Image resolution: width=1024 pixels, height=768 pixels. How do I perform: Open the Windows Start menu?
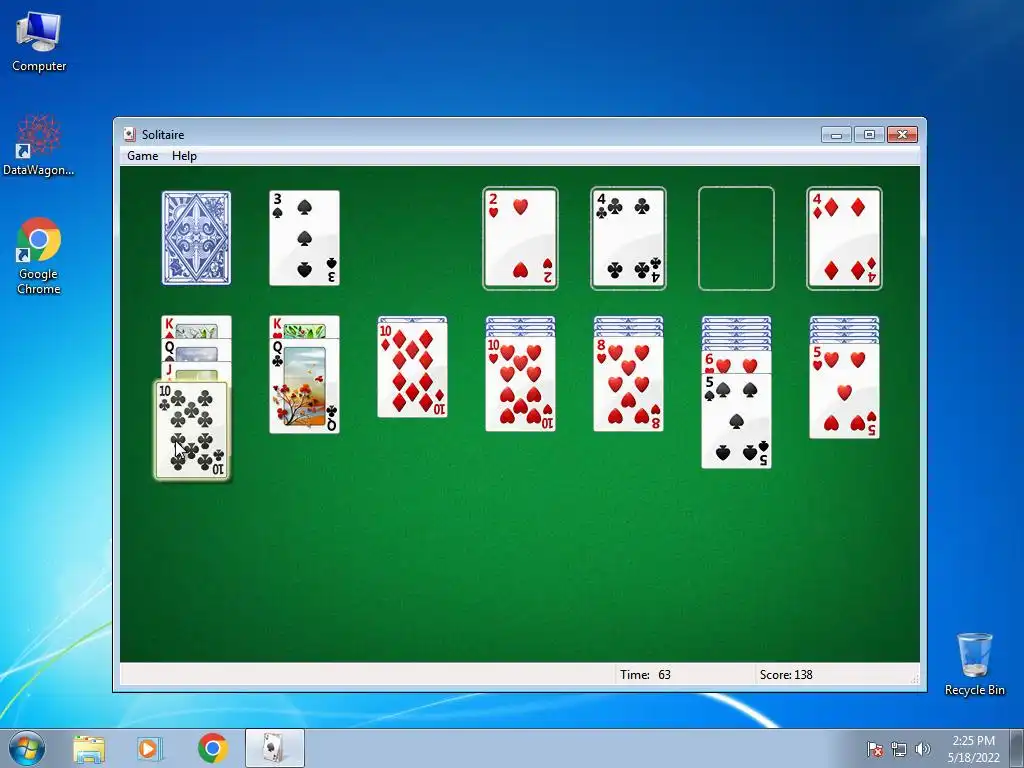27,748
